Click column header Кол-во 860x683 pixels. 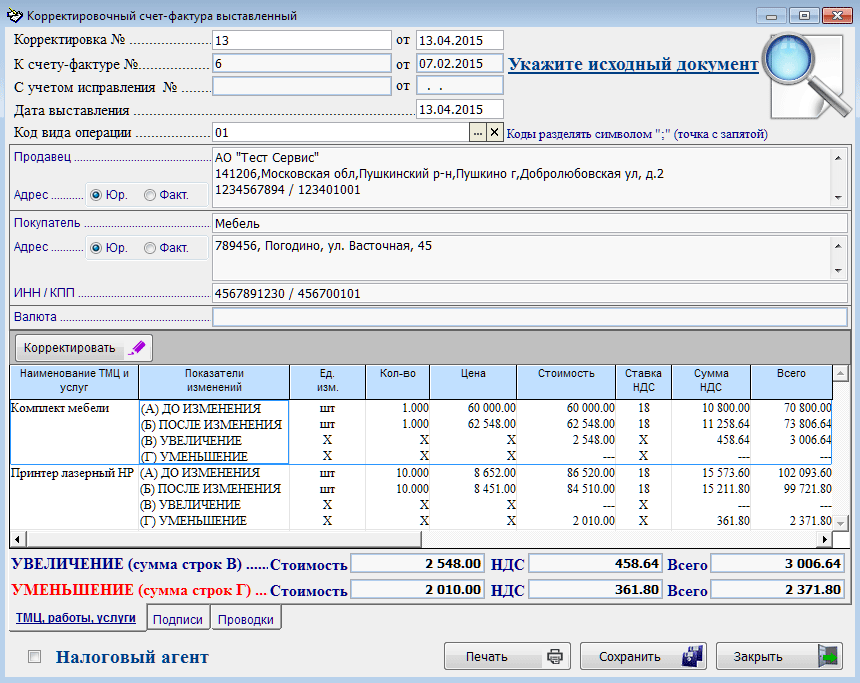click(x=398, y=382)
